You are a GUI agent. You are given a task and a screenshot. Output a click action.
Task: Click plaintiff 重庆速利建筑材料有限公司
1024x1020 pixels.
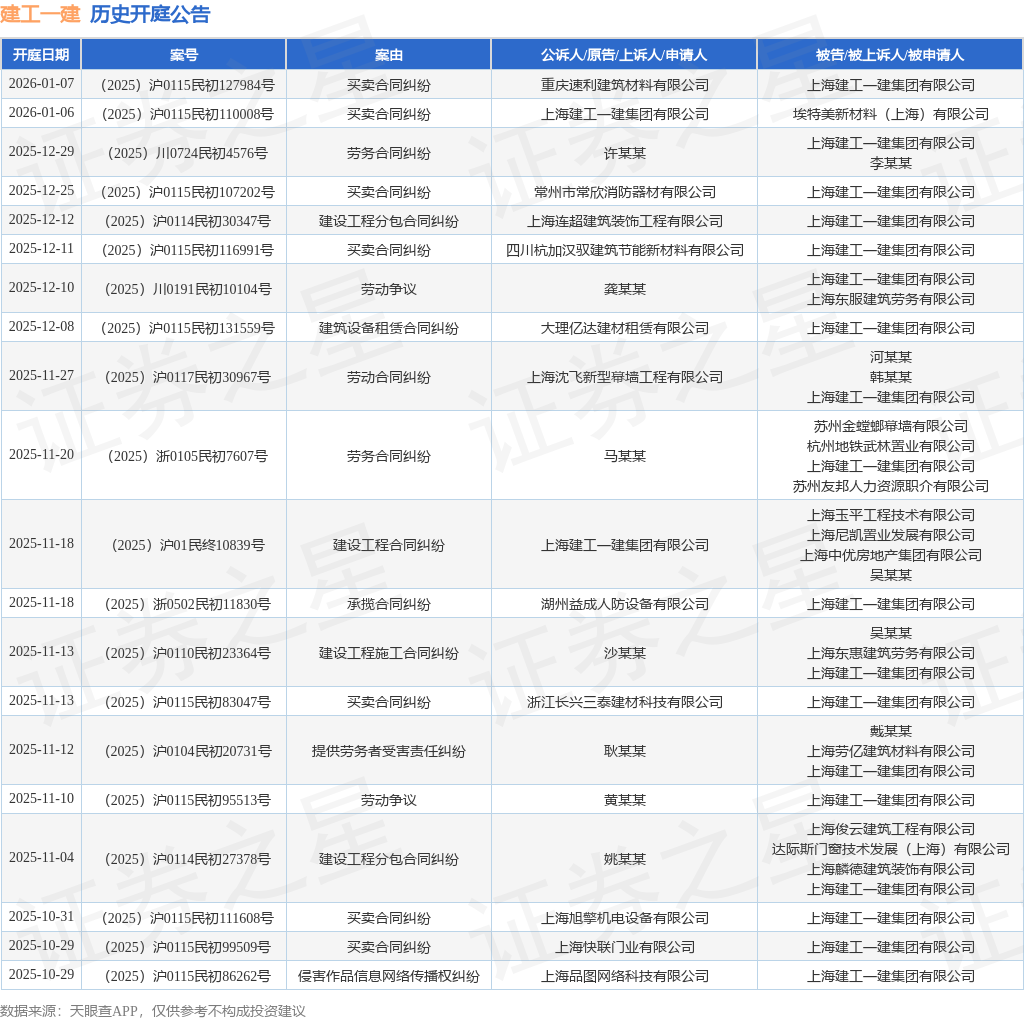click(624, 85)
